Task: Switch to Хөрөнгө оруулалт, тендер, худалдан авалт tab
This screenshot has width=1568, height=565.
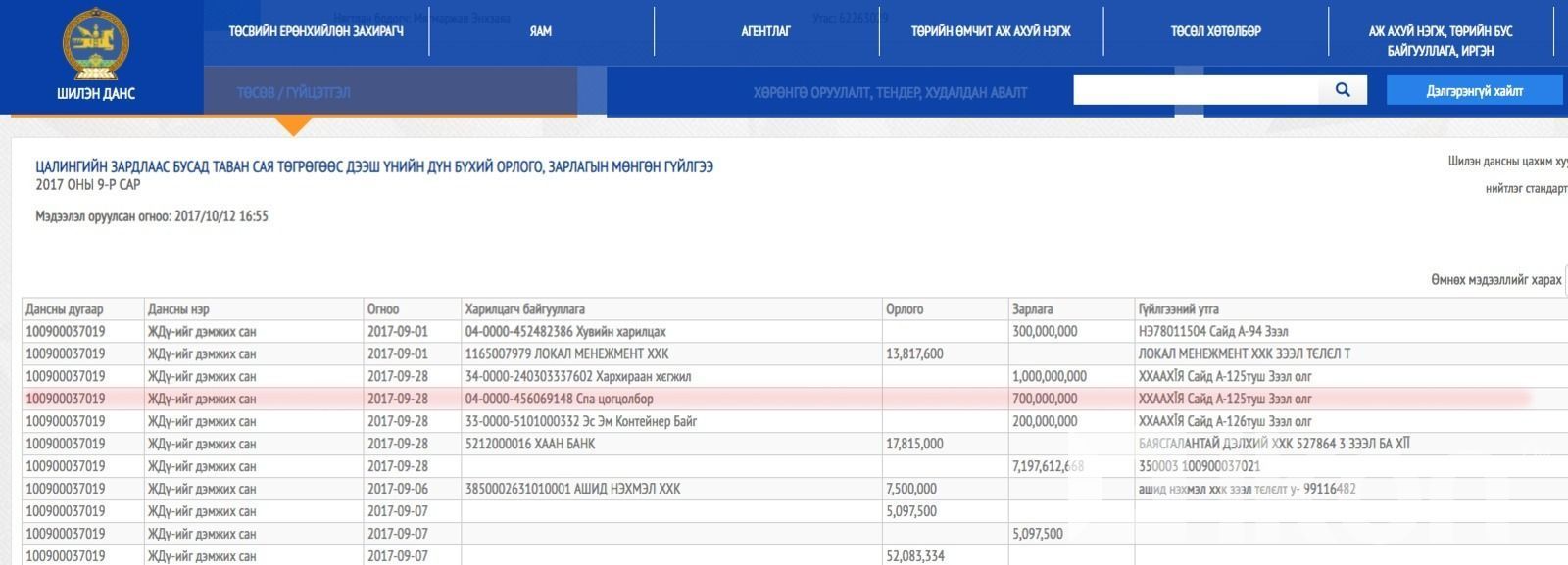Action: pyautogui.click(x=890, y=92)
